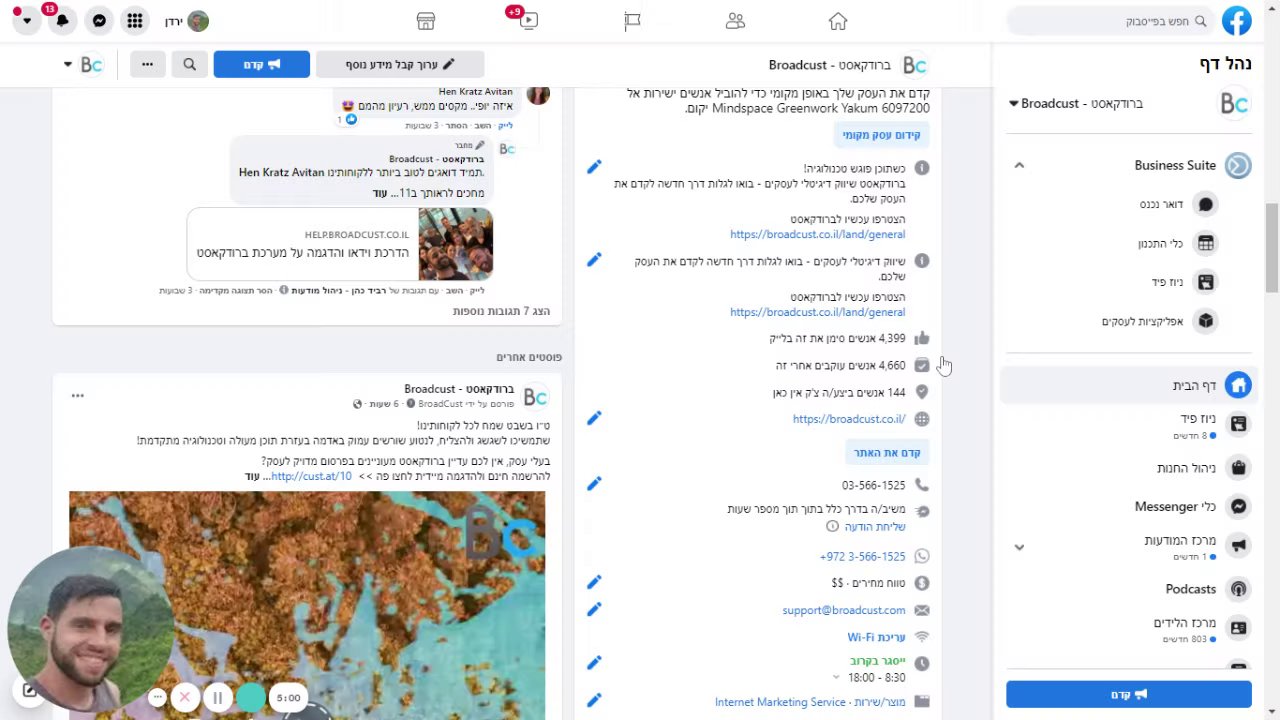Click the 'שליחת הודעה' send message link

point(874,526)
